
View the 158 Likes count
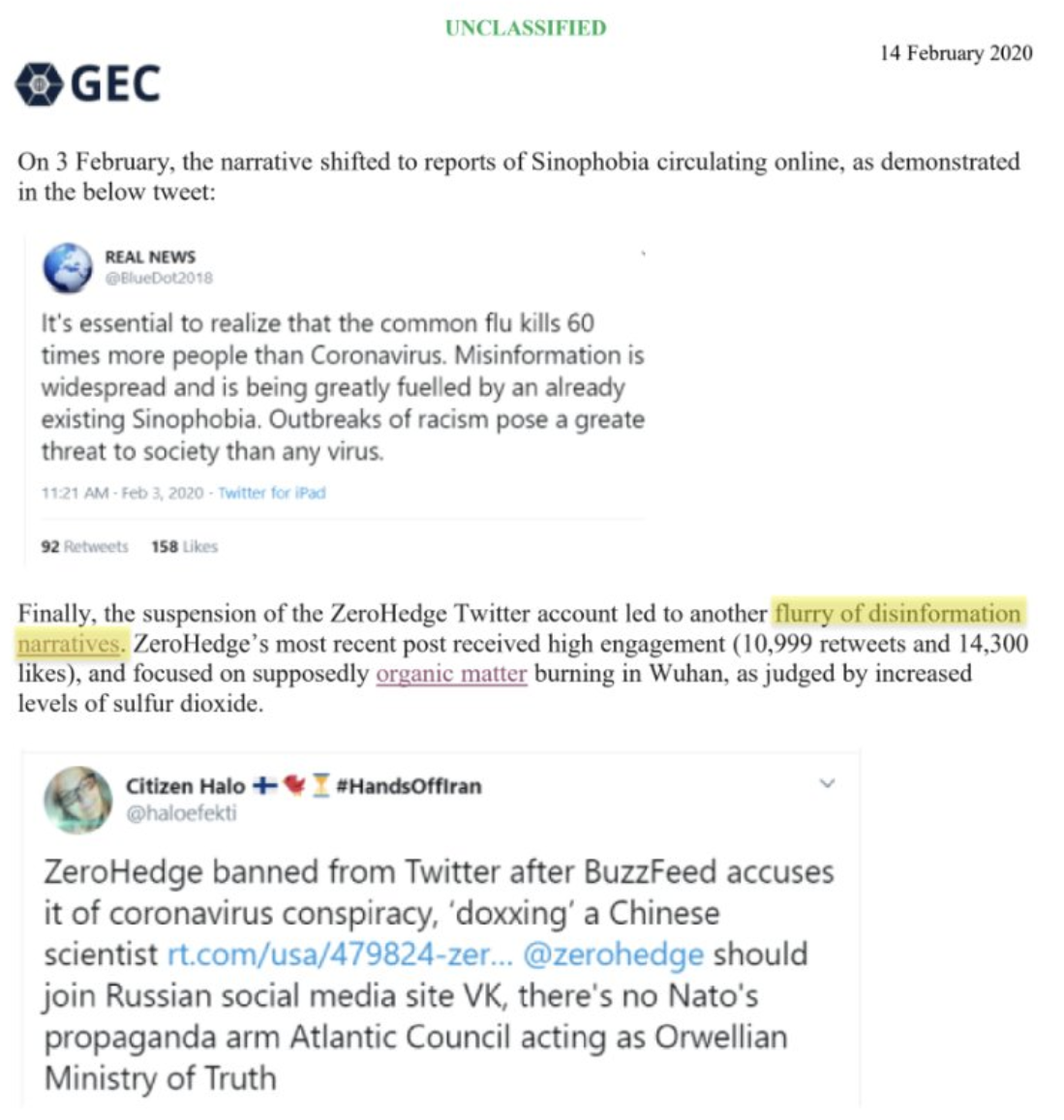[x=184, y=547]
